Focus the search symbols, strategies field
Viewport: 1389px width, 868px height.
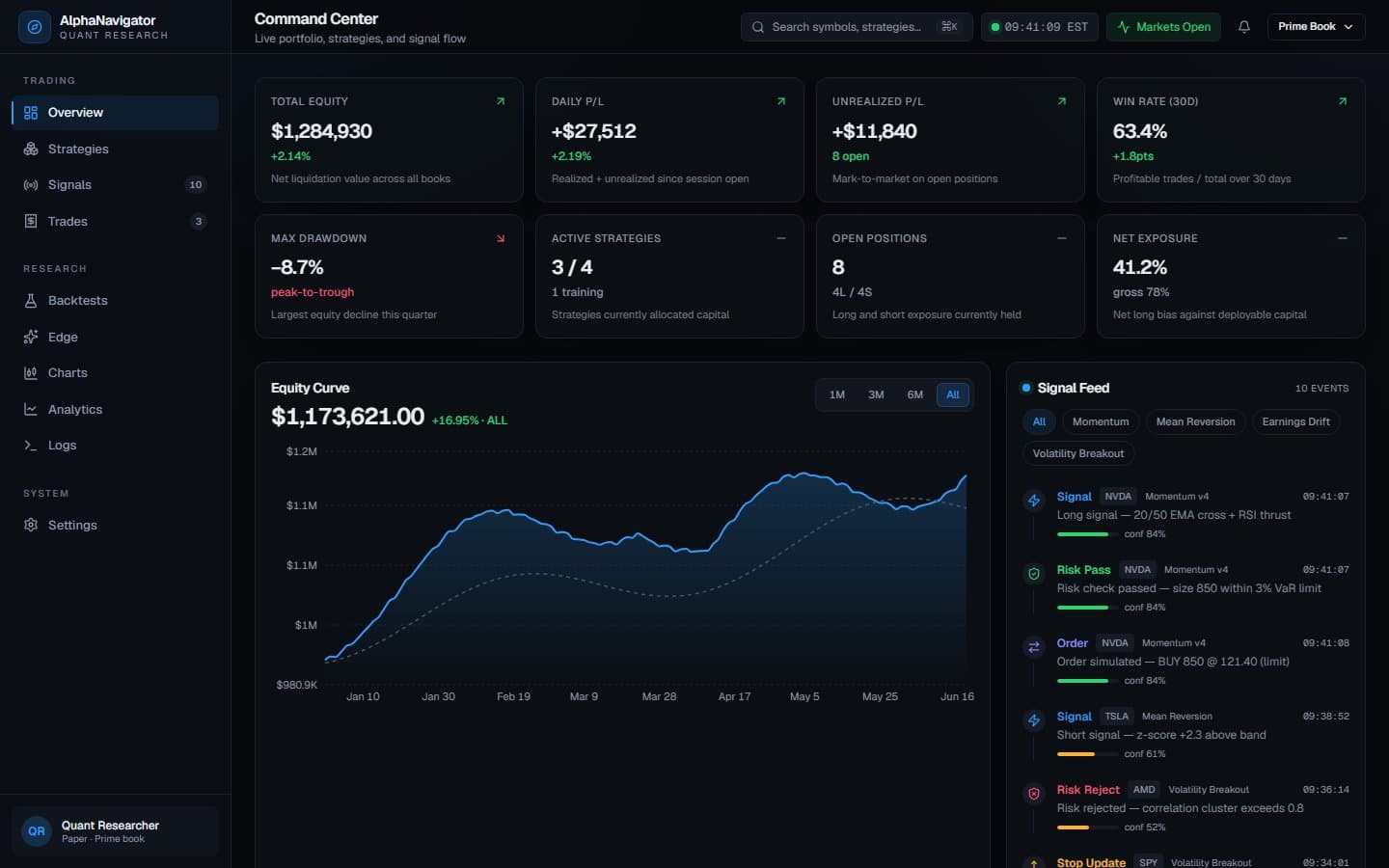857,27
